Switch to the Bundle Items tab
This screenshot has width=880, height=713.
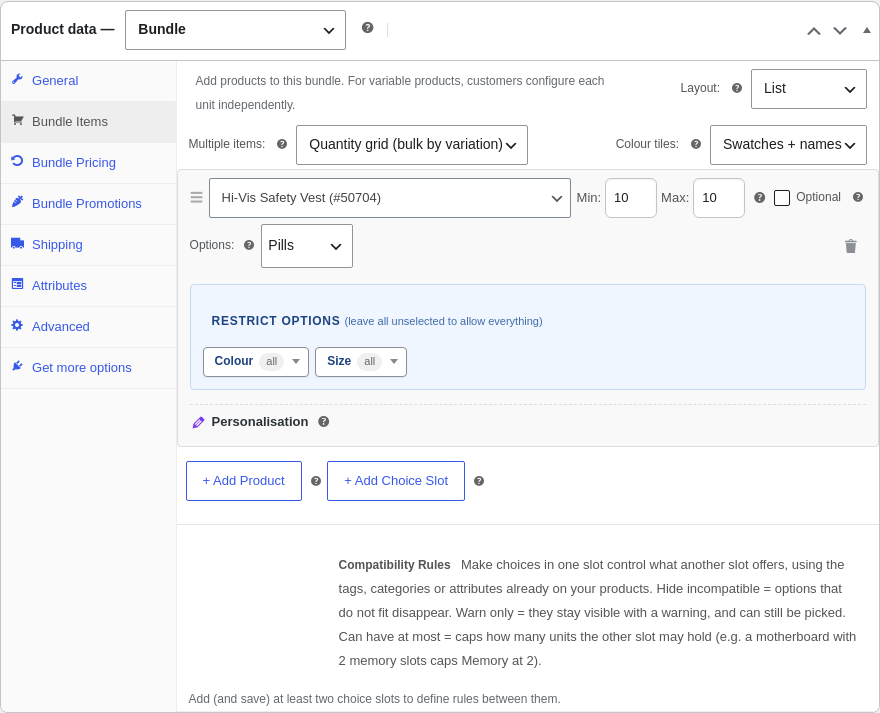[89, 122]
